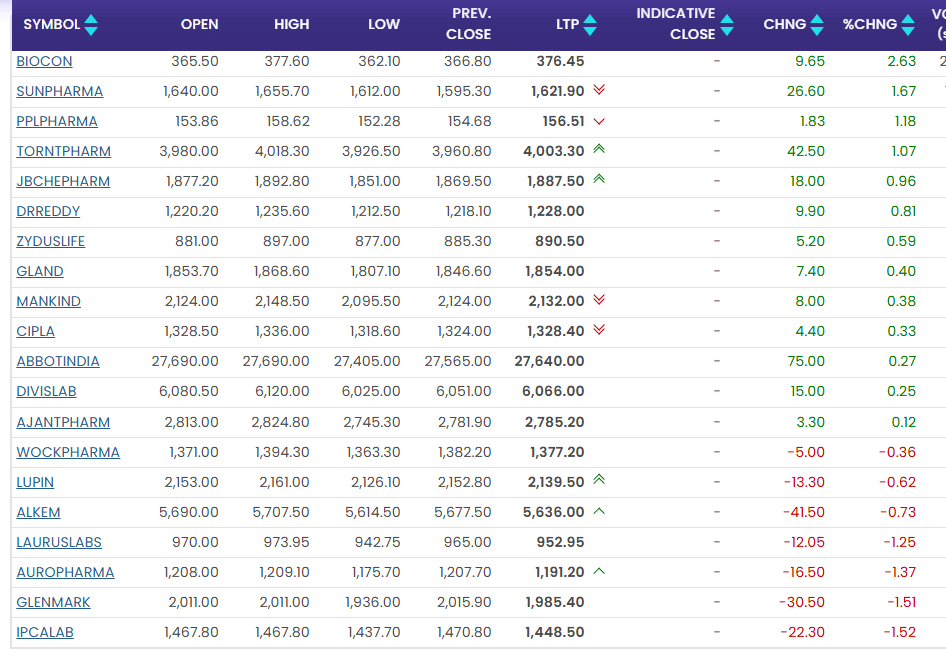Viewport: 946px width, 656px height.
Task: Open the GLENMARK symbol link
Action: tap(53, 602)
